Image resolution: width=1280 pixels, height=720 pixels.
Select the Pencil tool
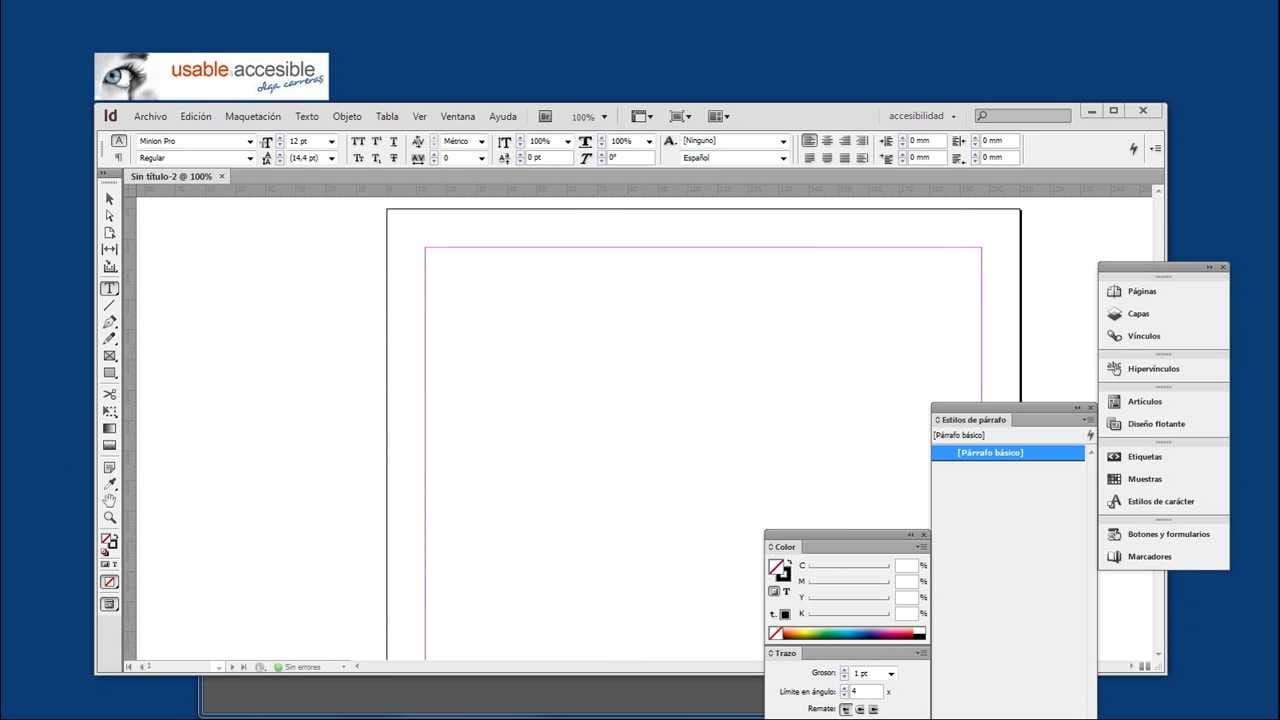(110, 340)
